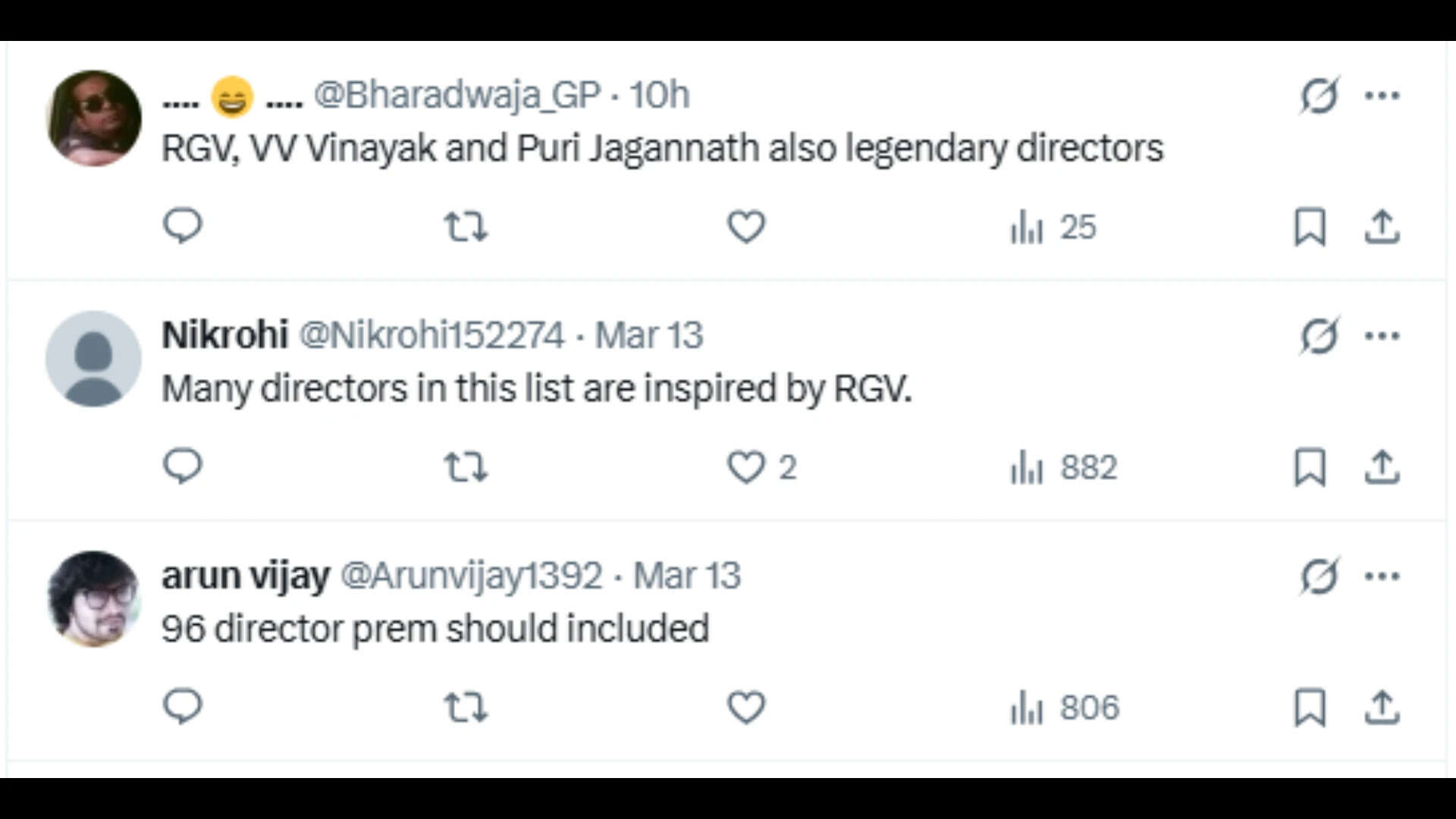Open Nikrohi's Mar 13 timestamp link
This screenshot has width=1456, height=819.
pos(649,335)
